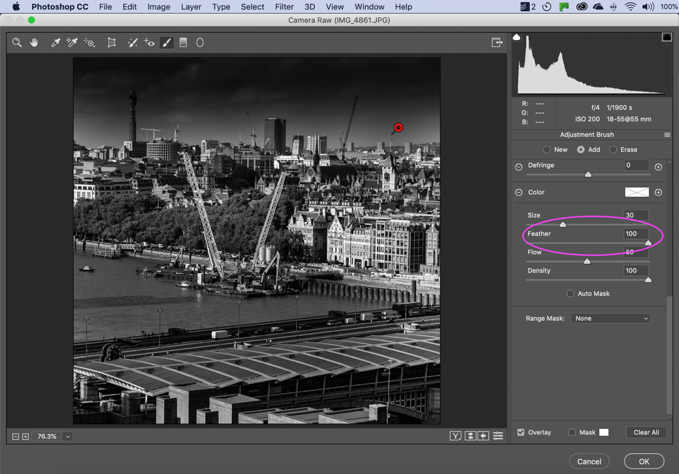Screen dimensions: 679x474
Task: Select the Spot Removal tool
Action: (x=132, y=43)
